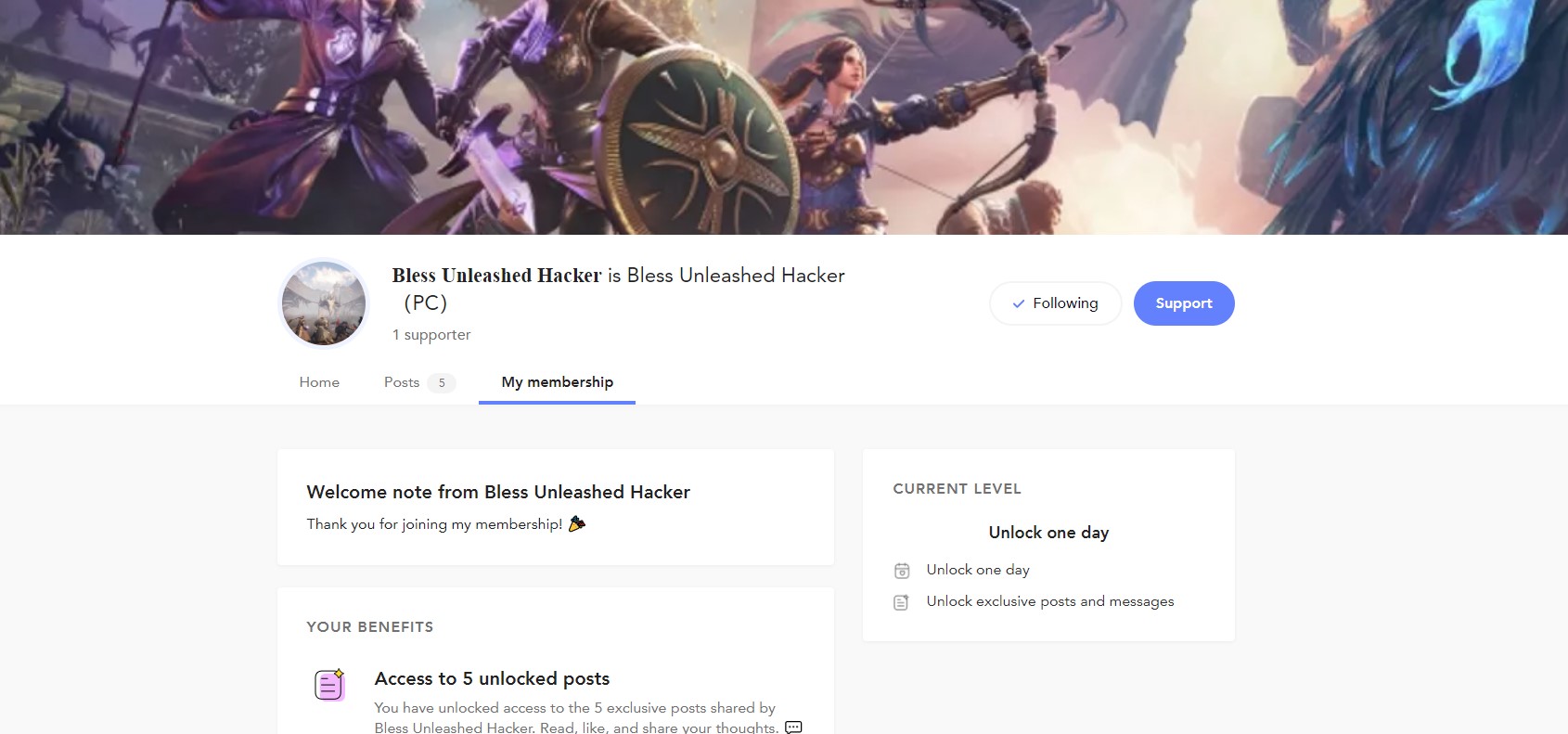
Task: Click the blue Support button
Action: 1184,303
